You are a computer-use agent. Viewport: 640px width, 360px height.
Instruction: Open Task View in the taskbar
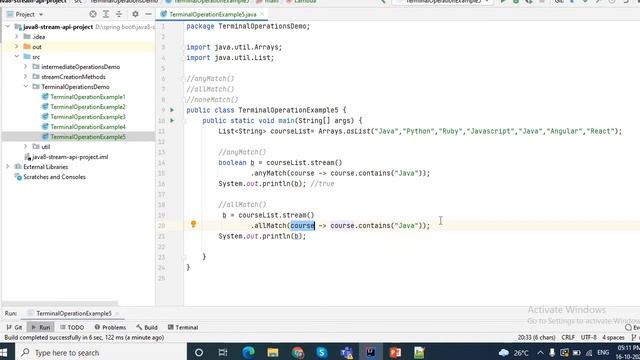tap(223, 352)
